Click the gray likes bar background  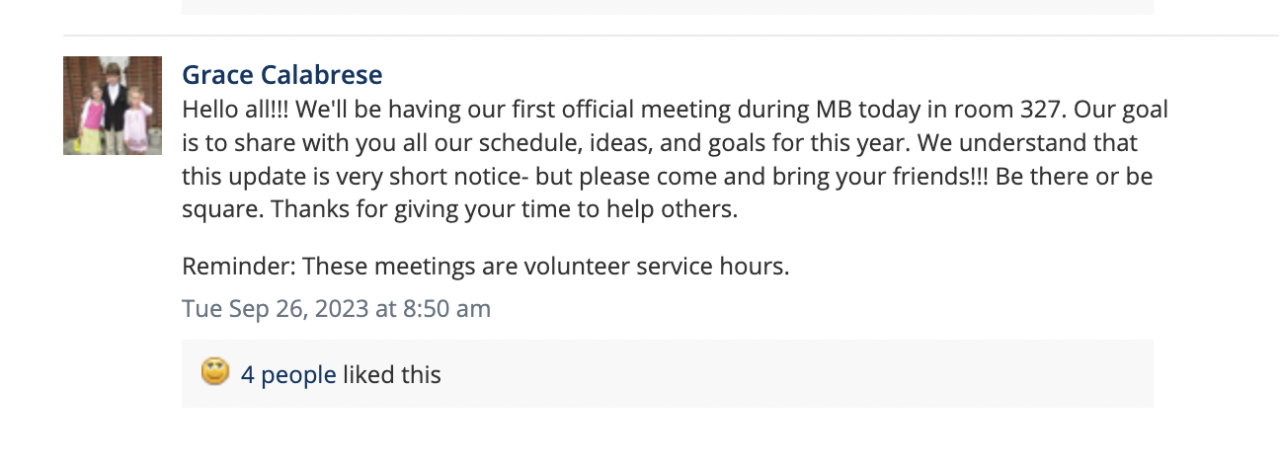click(x=800, y=374)
